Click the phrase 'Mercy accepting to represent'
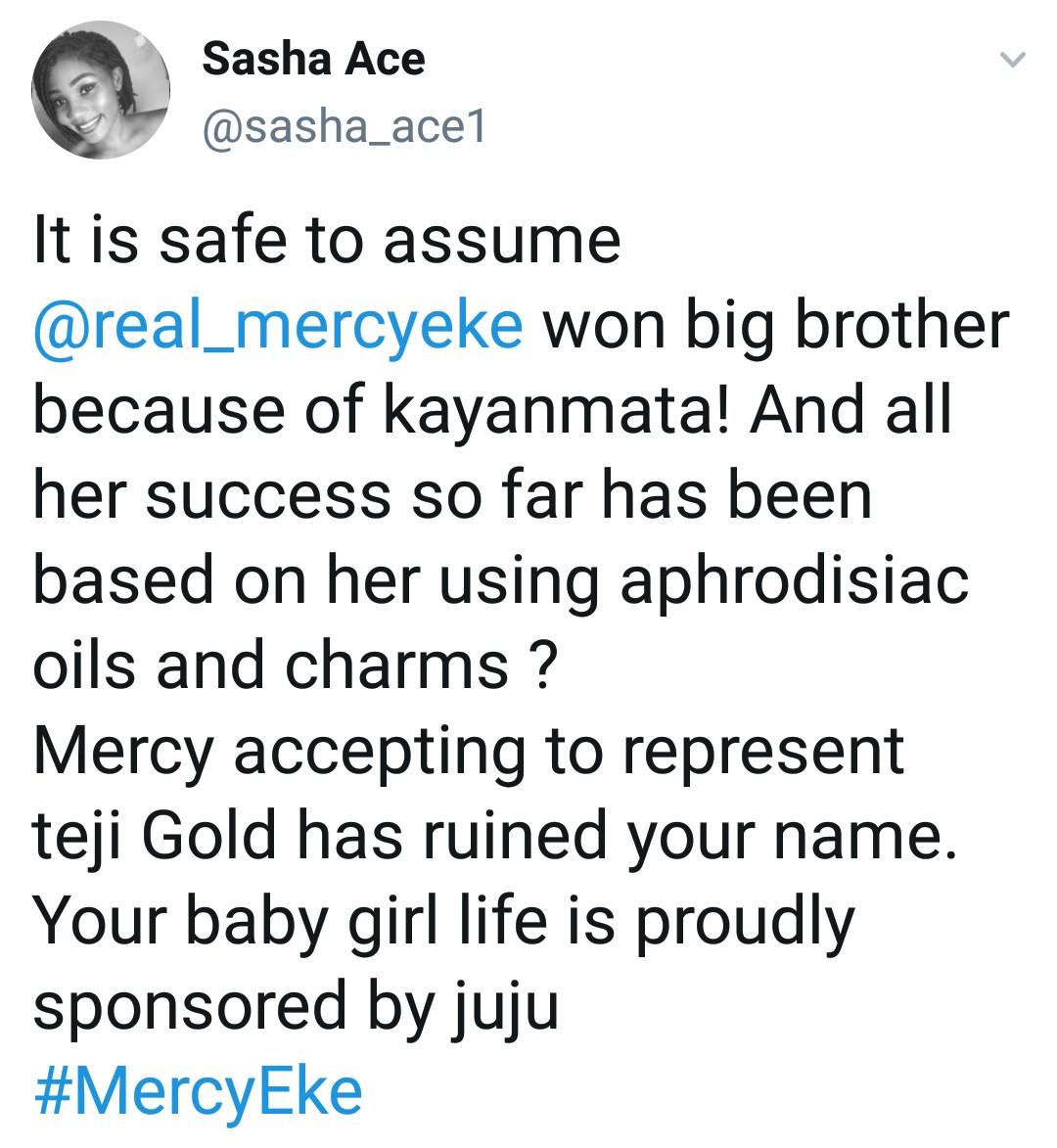This screenshot has height=1148, width=1057. (x=468, y=751)
